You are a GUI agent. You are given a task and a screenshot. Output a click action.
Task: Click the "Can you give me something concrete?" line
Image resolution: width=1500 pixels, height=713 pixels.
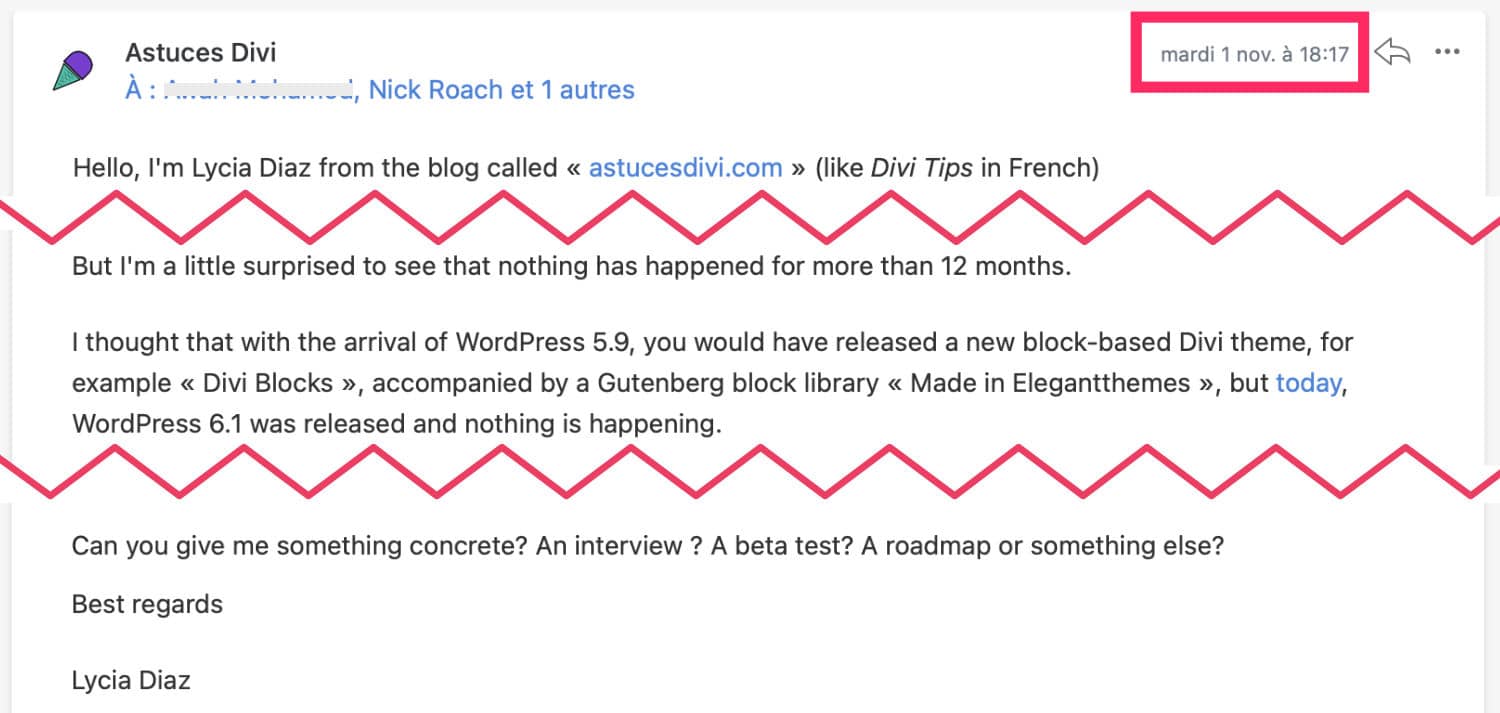click(648, 546)
